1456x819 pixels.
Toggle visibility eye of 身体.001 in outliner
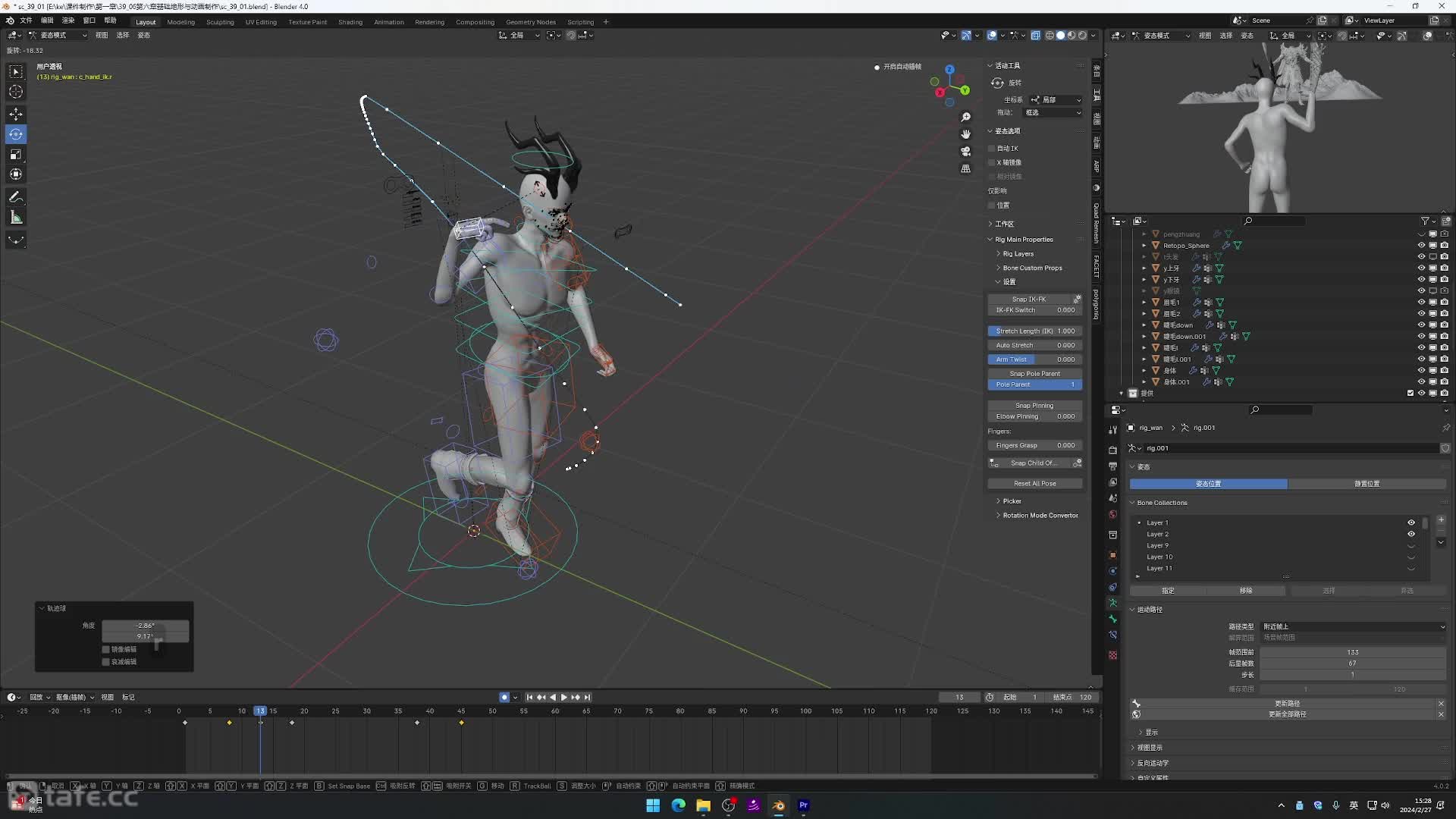[1421, 382]
